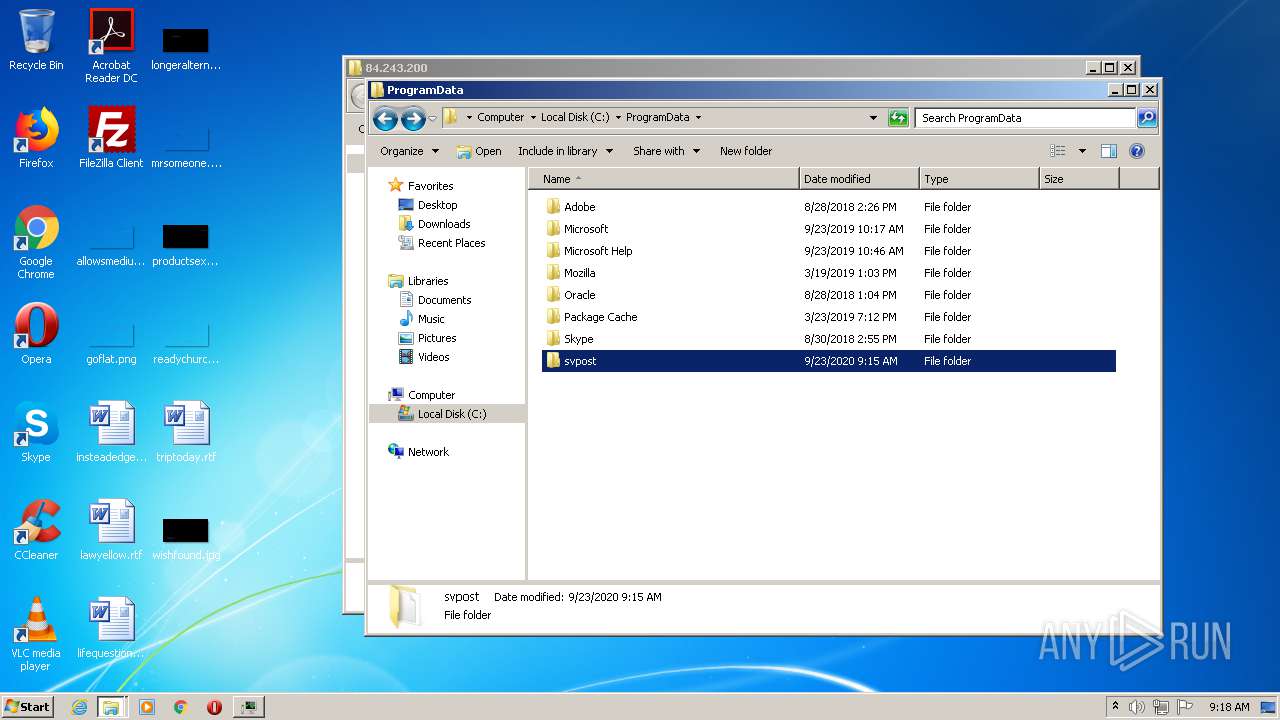Click the Start button
Image resolution: width=1280 pixels, height=720 pixels.
click(28, 707)
